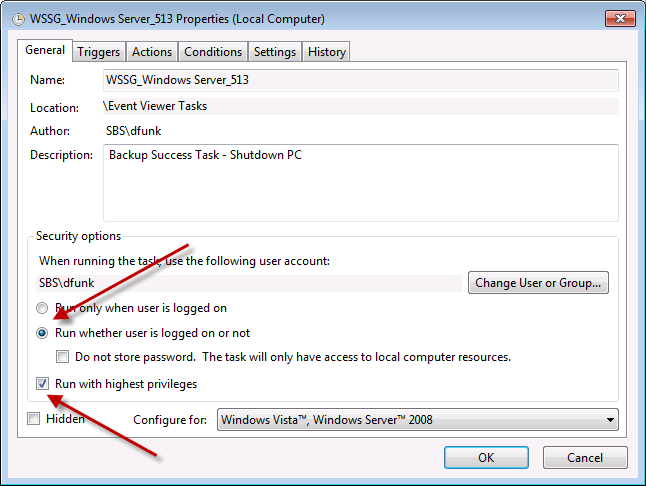
Task: Switch to the Triggers tab
Action: (x=98, y=52)
